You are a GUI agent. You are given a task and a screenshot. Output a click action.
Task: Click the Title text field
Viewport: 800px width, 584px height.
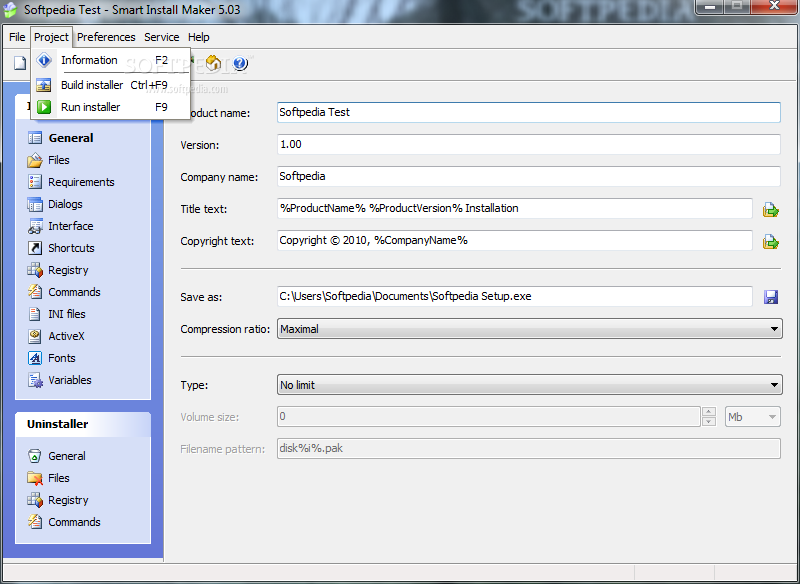click(x=515, y=209)
